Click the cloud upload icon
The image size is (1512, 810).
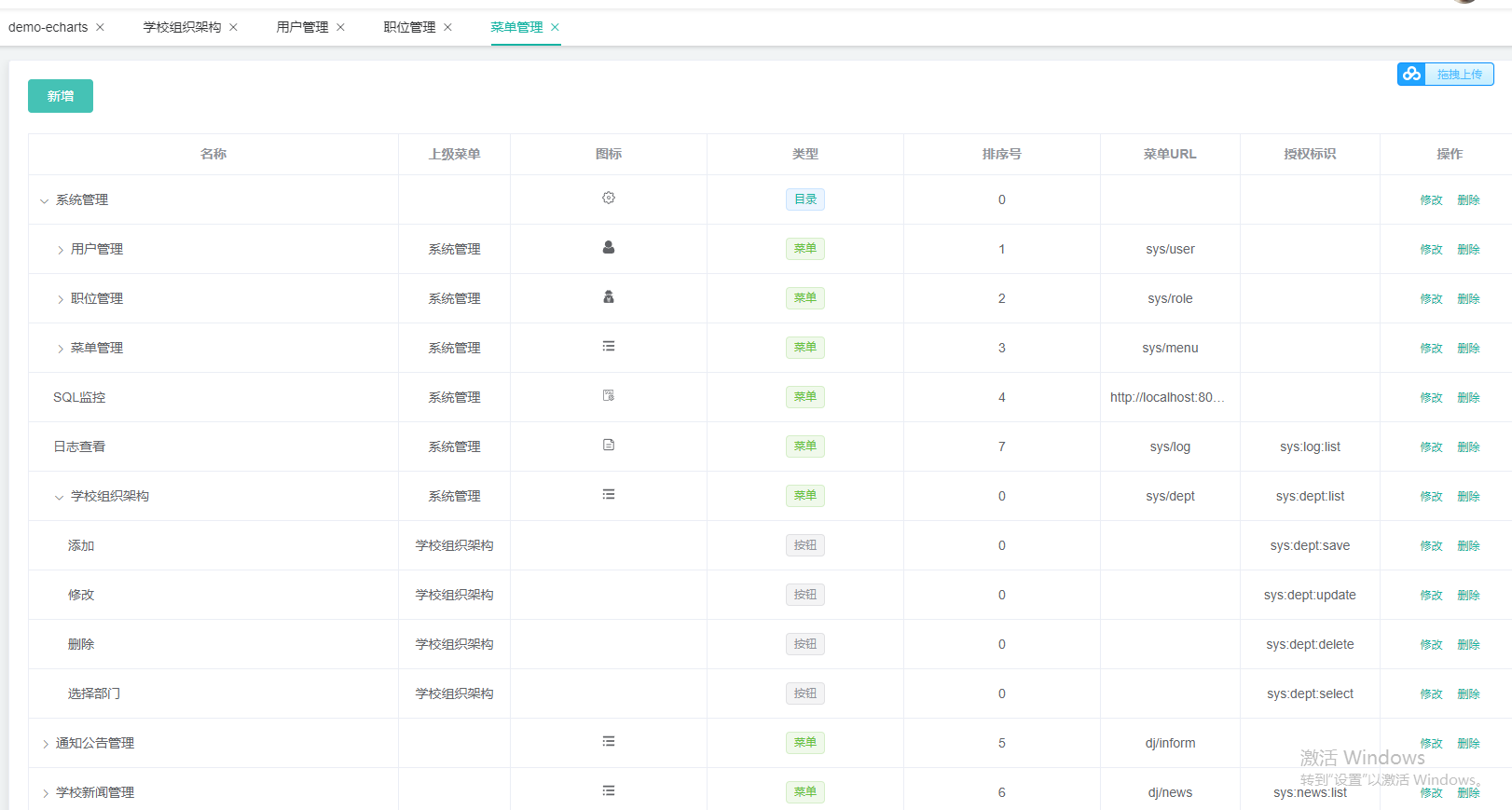coord(1412,74)
